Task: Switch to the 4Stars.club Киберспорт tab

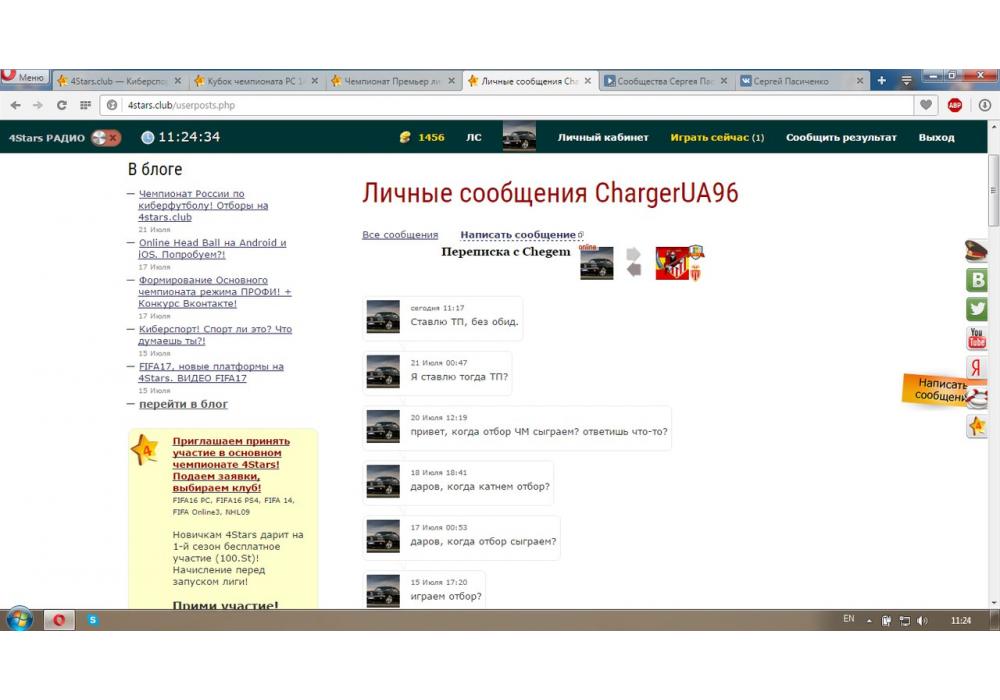Action: [x=119, y=81]
